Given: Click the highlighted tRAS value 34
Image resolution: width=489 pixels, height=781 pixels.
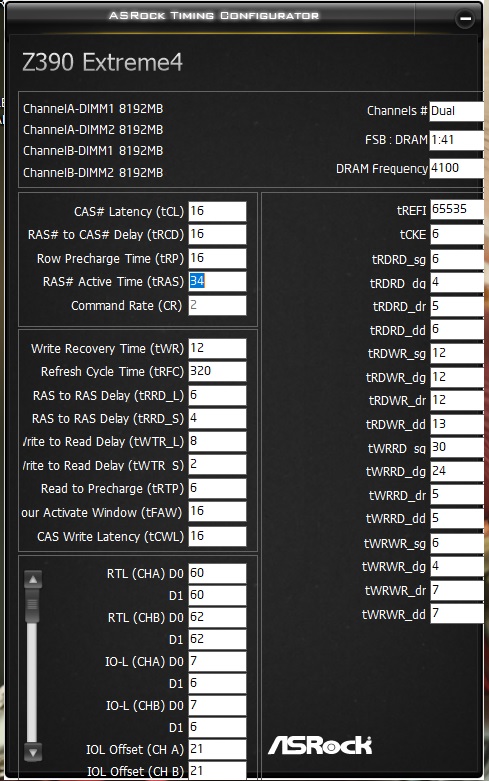Looking at the screenshot, I should coord(197,281).
